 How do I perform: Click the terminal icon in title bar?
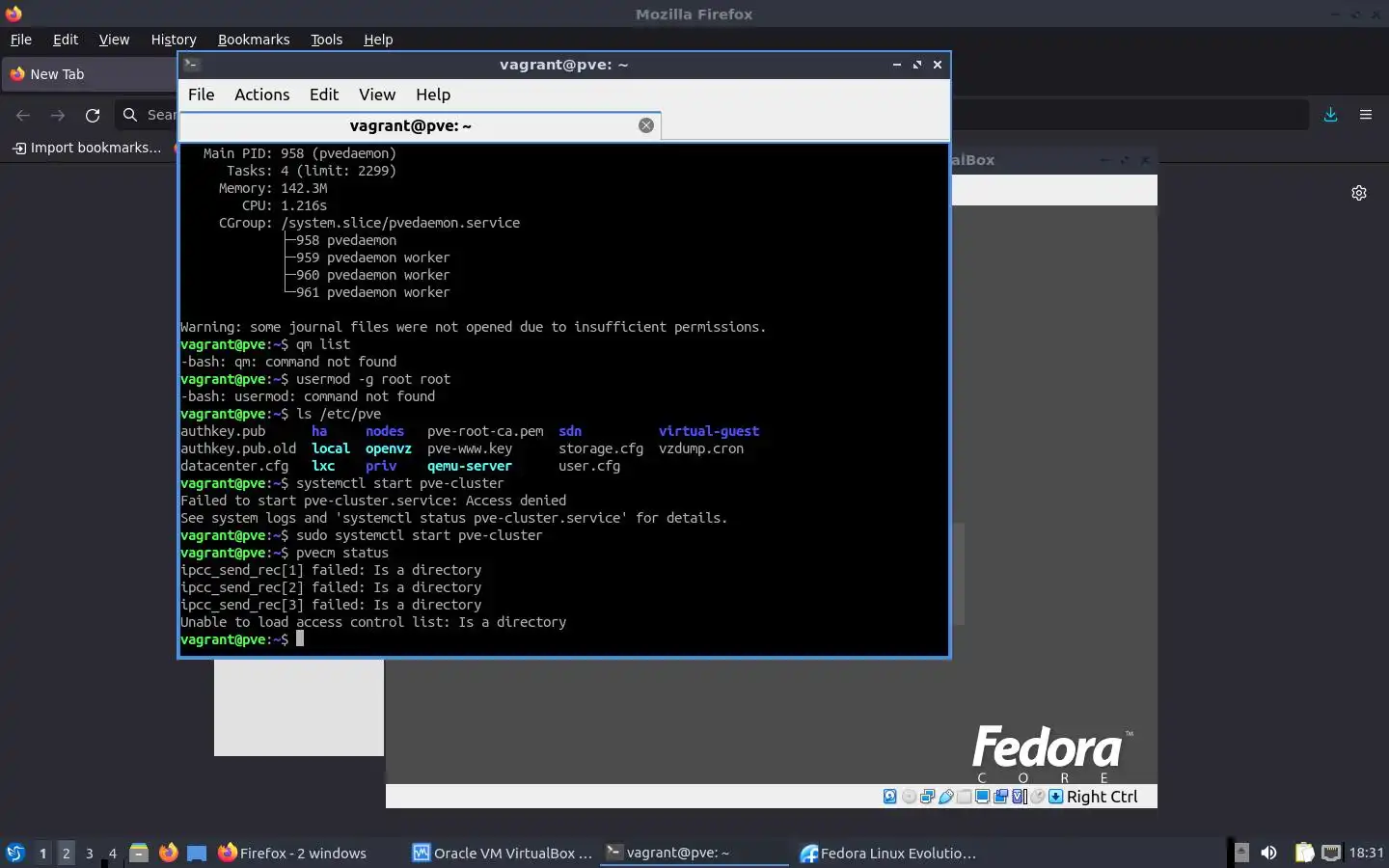(x=192, y=65)
